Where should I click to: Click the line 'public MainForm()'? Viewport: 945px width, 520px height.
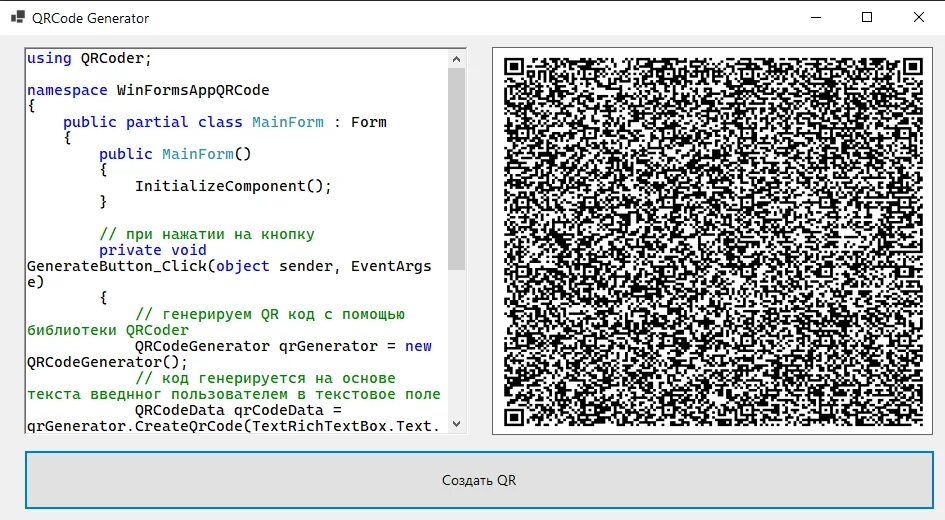(175, 154)
